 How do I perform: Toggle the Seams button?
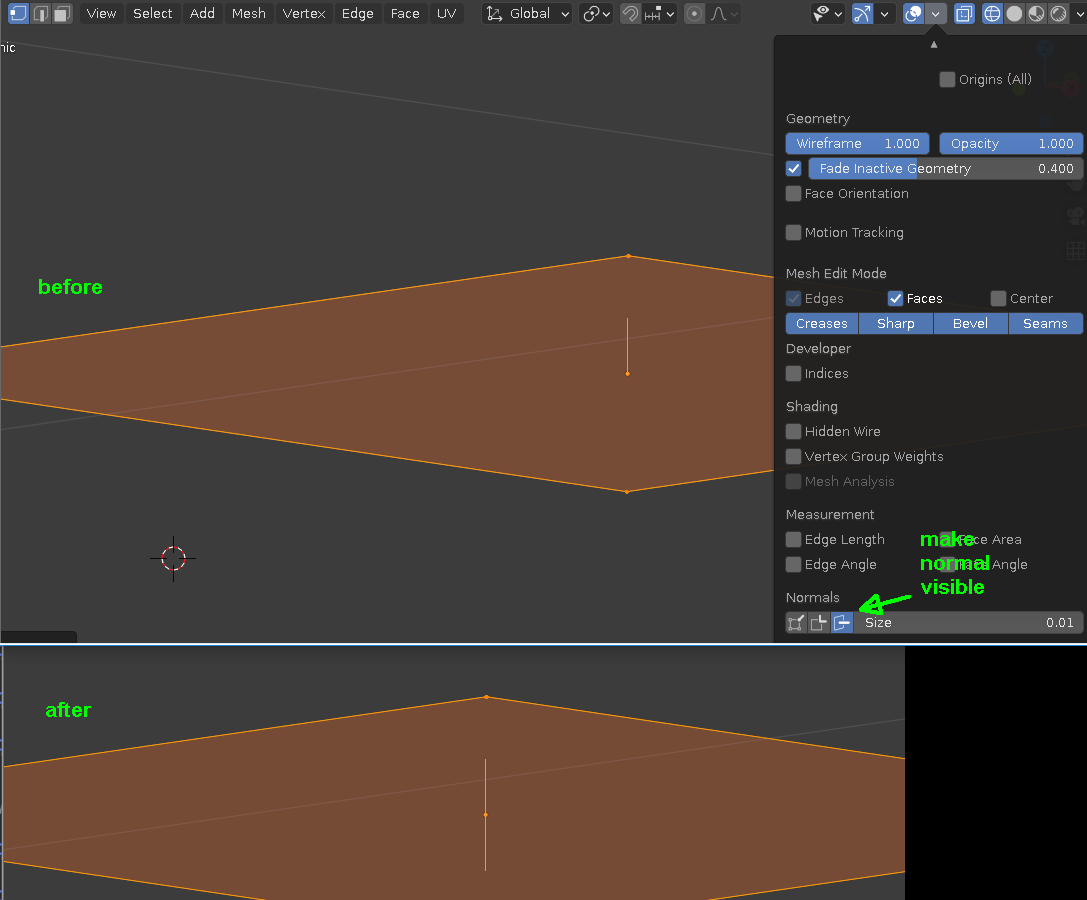pos(1045,324)
